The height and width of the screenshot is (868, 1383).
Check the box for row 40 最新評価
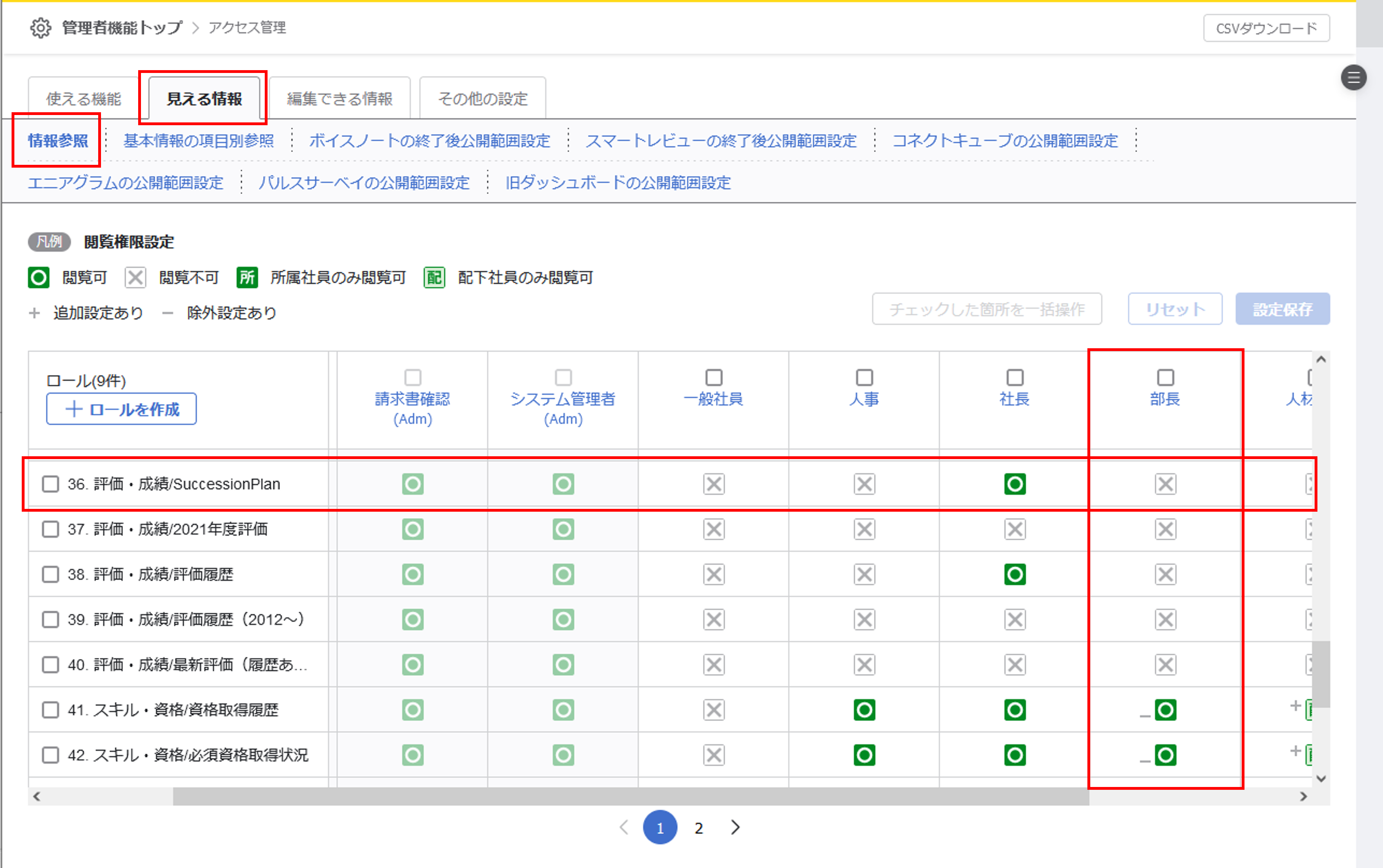[x=50, y=665]
